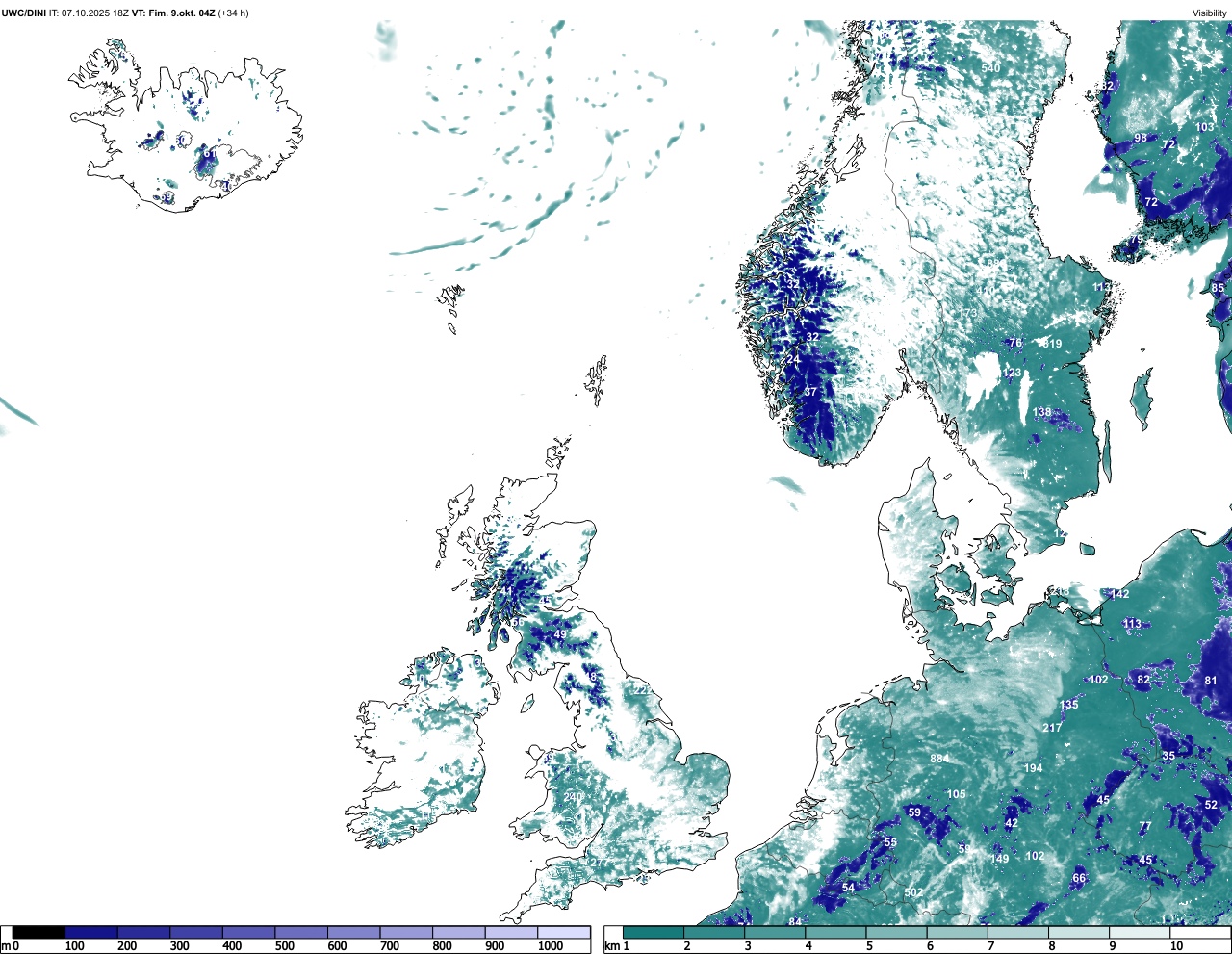Click the '200' meter legend label
This screenshot has width=1232, height=954.
pos(127,946)
